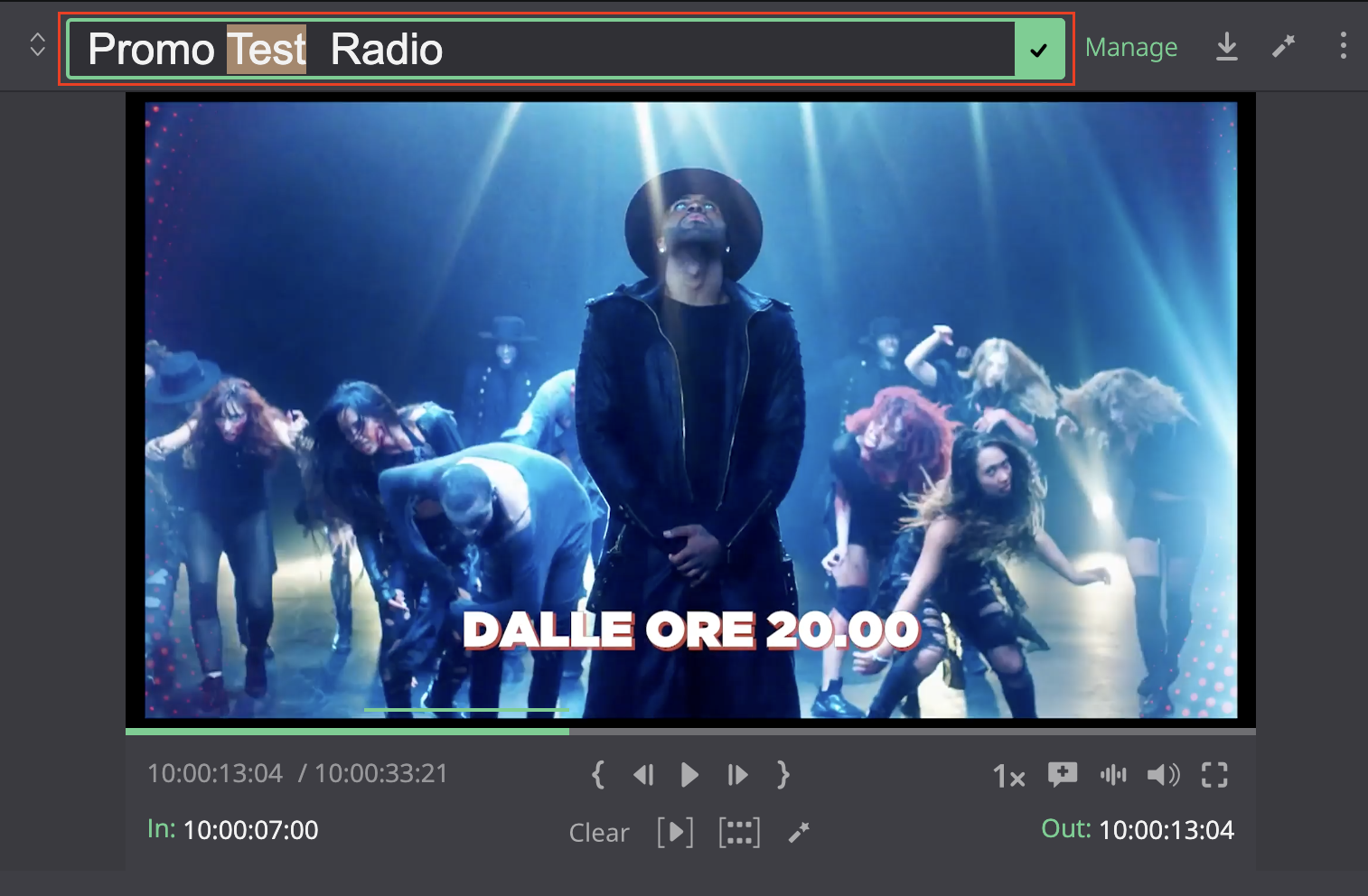Enter fullscreen mode
The image size is (1368, 896).
point(1214,775)
